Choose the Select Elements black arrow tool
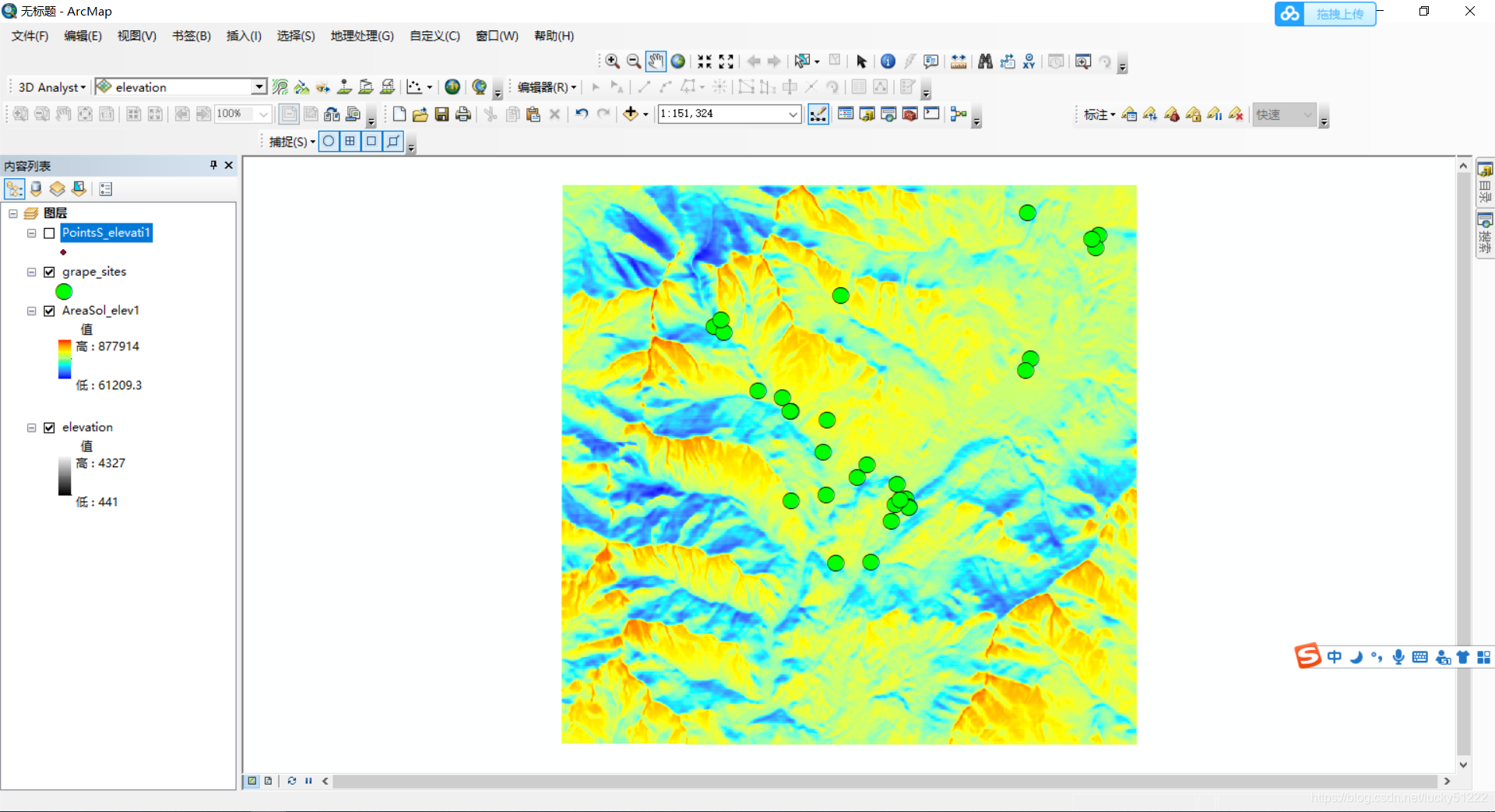Screen dimensions: 1495x812 861,62
